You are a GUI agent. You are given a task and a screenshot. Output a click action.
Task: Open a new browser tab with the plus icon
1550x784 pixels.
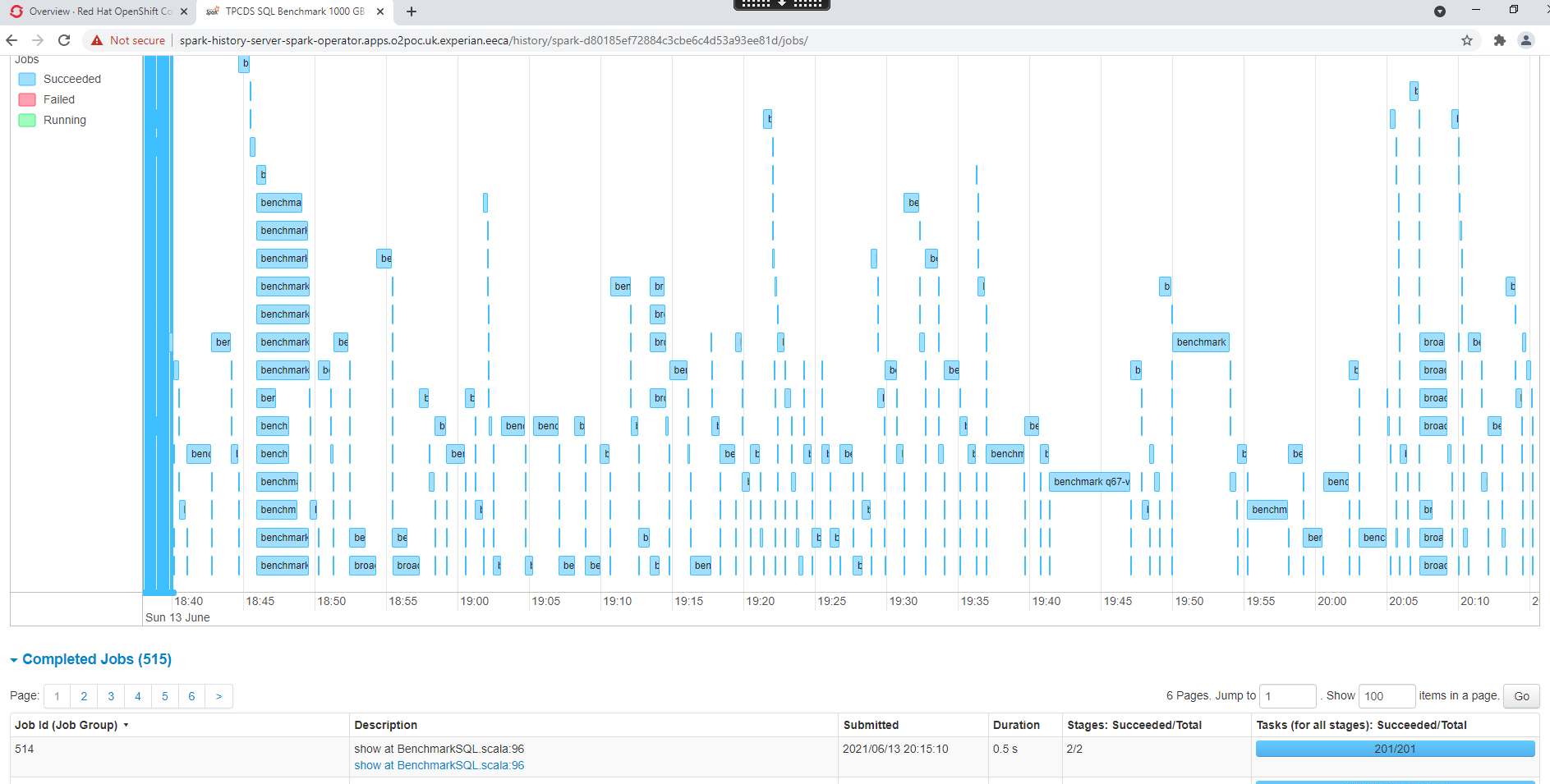[411, 11]
